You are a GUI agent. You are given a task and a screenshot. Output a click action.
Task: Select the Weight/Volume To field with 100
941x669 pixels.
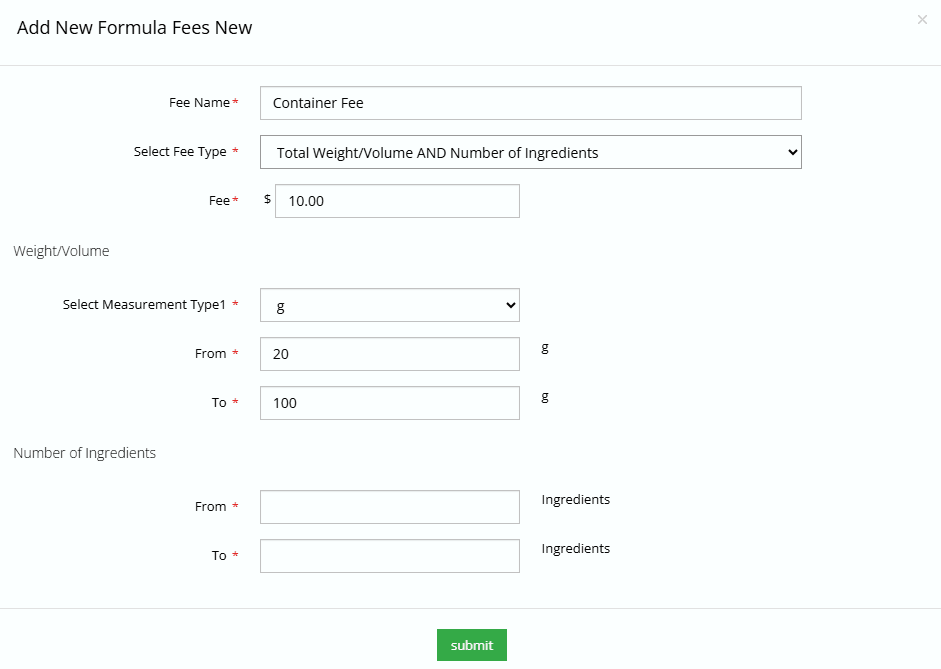pyautogui.click(x=389, y=403)
